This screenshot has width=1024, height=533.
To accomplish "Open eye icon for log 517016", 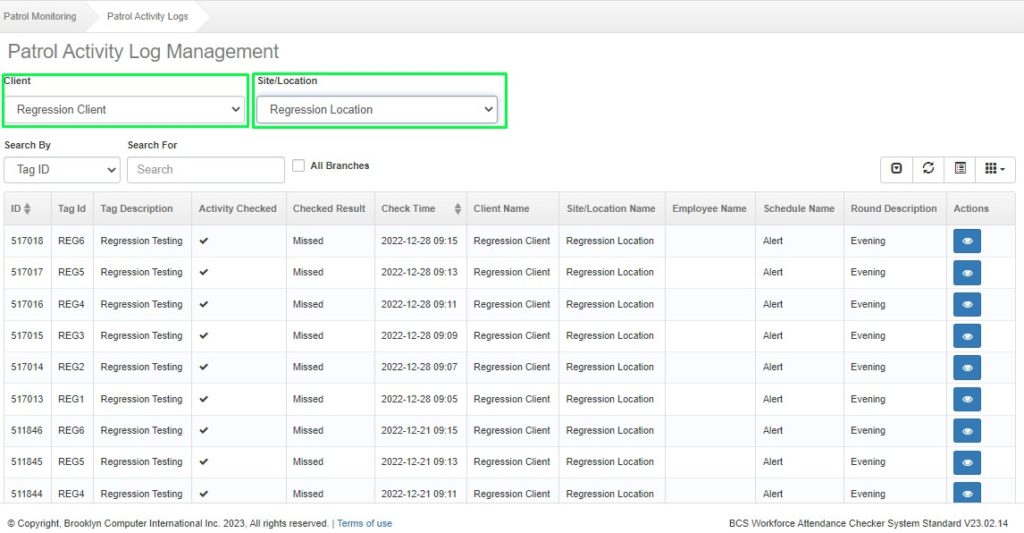I will point(967,304).
